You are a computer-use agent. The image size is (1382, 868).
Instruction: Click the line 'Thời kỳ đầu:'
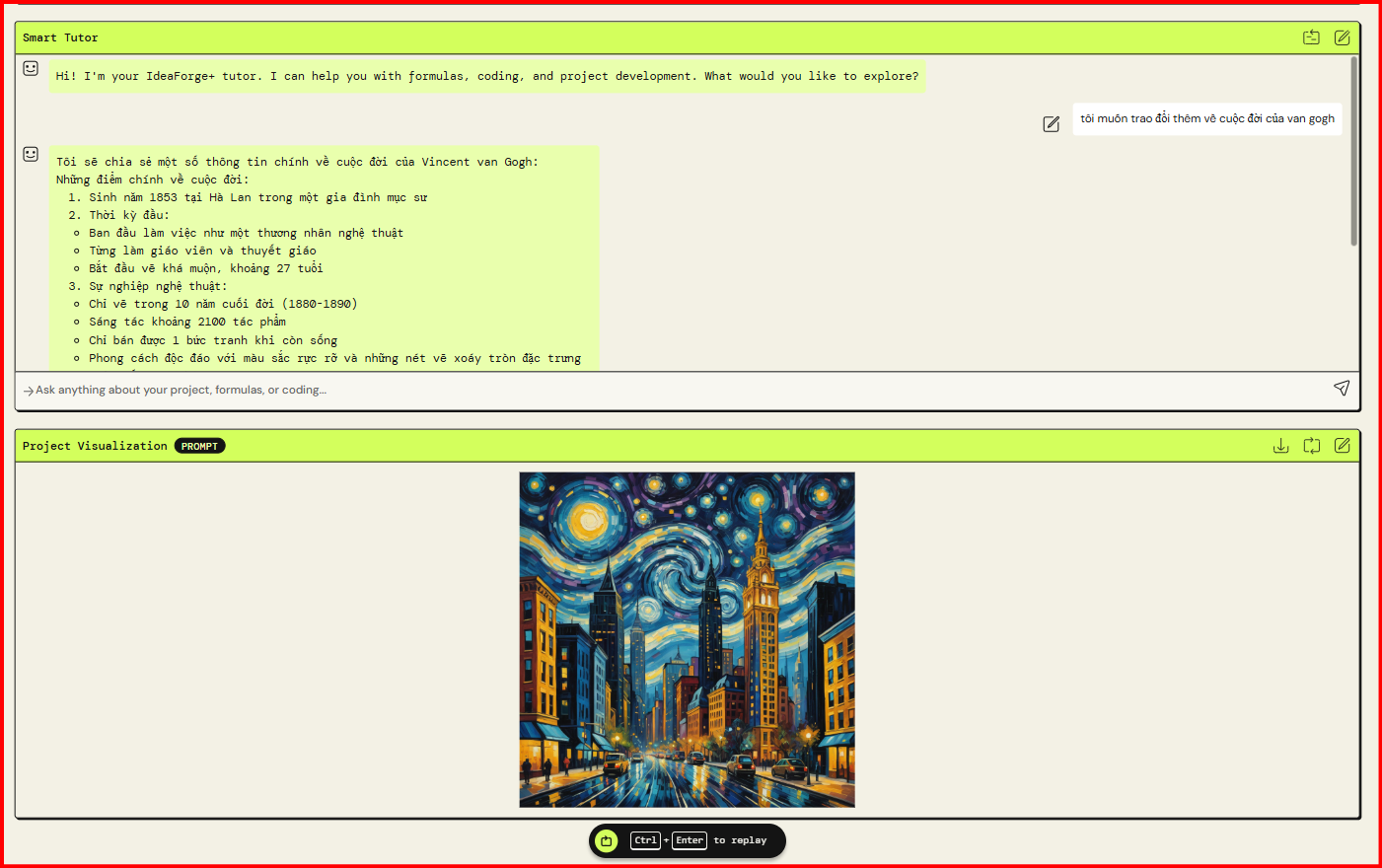(x=129, y=215)
